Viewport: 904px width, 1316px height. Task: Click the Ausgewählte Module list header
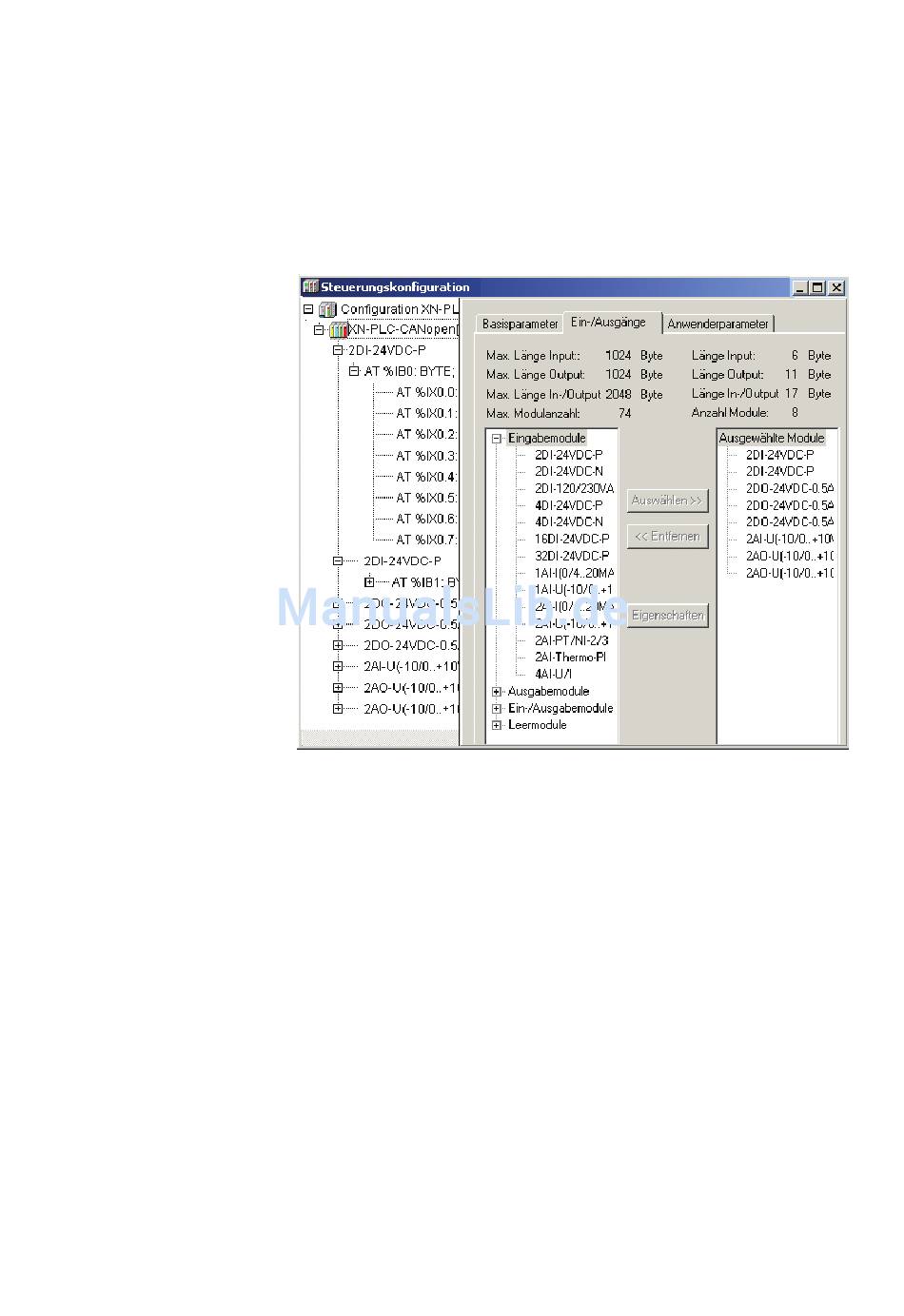[x=772, y=439]
